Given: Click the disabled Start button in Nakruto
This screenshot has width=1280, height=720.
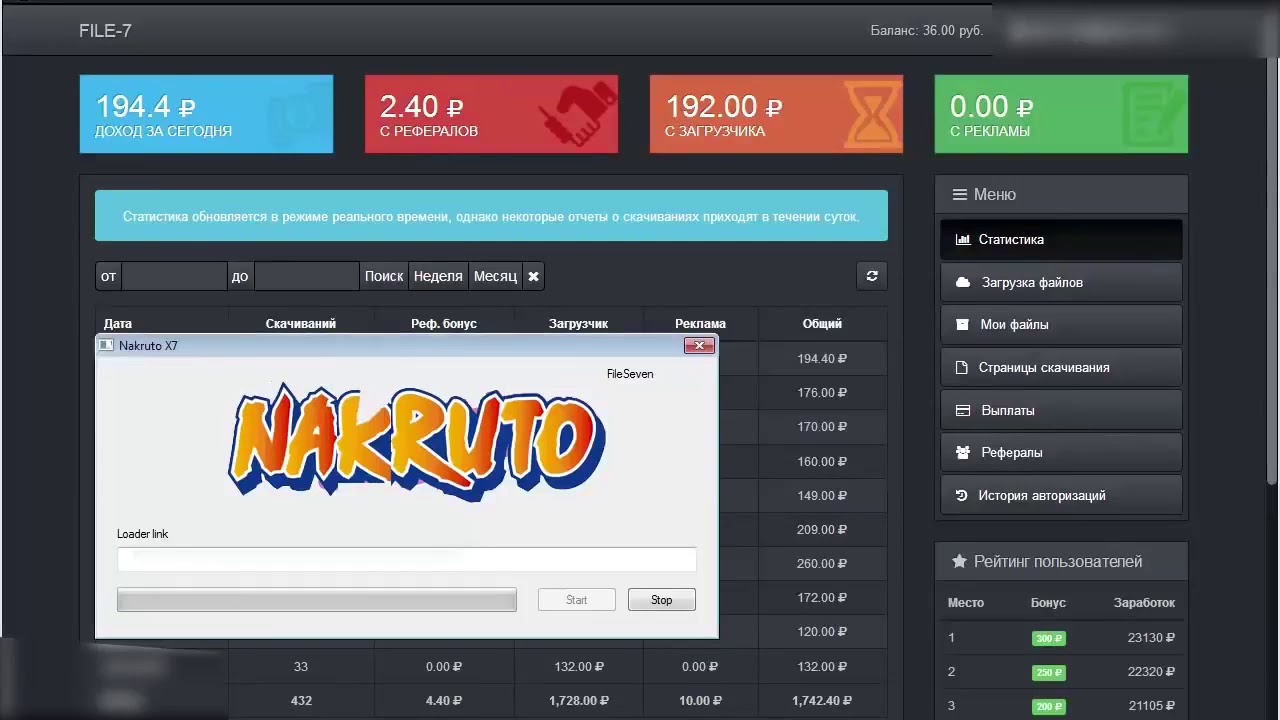Looking at the screenshot, I should click(x=576, y=600).
